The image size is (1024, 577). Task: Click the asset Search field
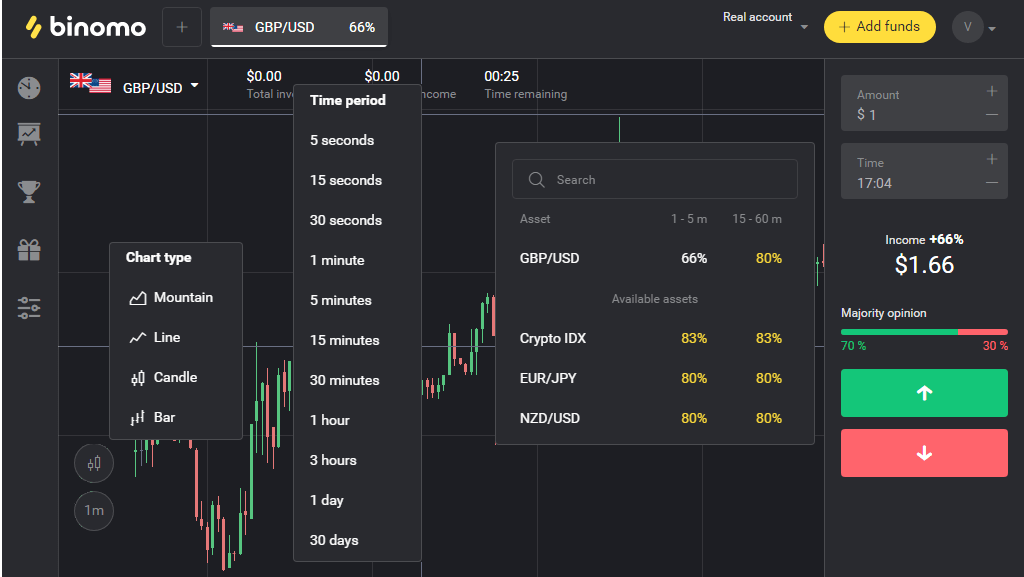click(x=654, y=179)
